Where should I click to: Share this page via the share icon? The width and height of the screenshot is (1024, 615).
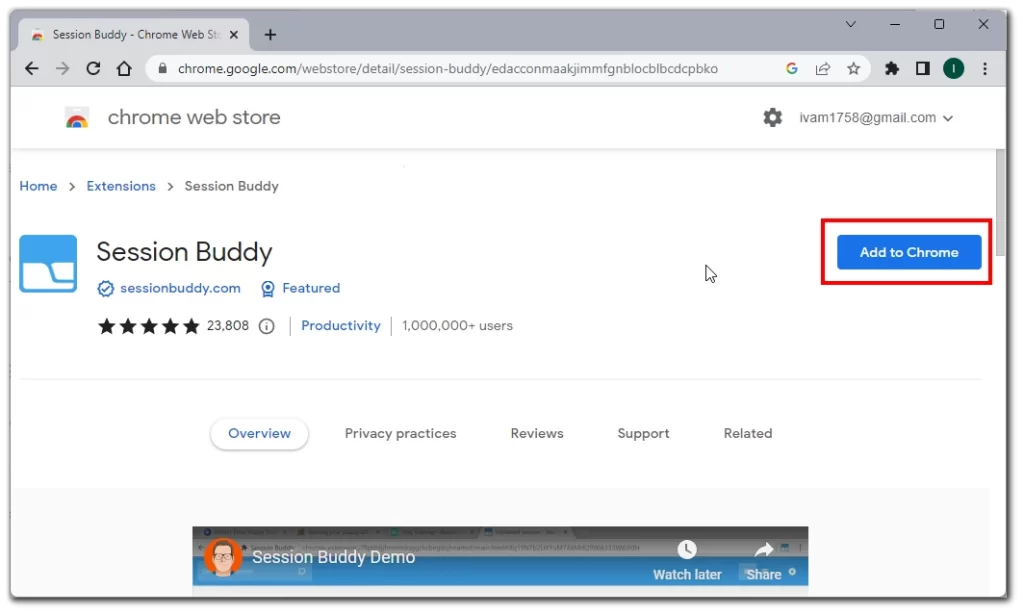823,69
